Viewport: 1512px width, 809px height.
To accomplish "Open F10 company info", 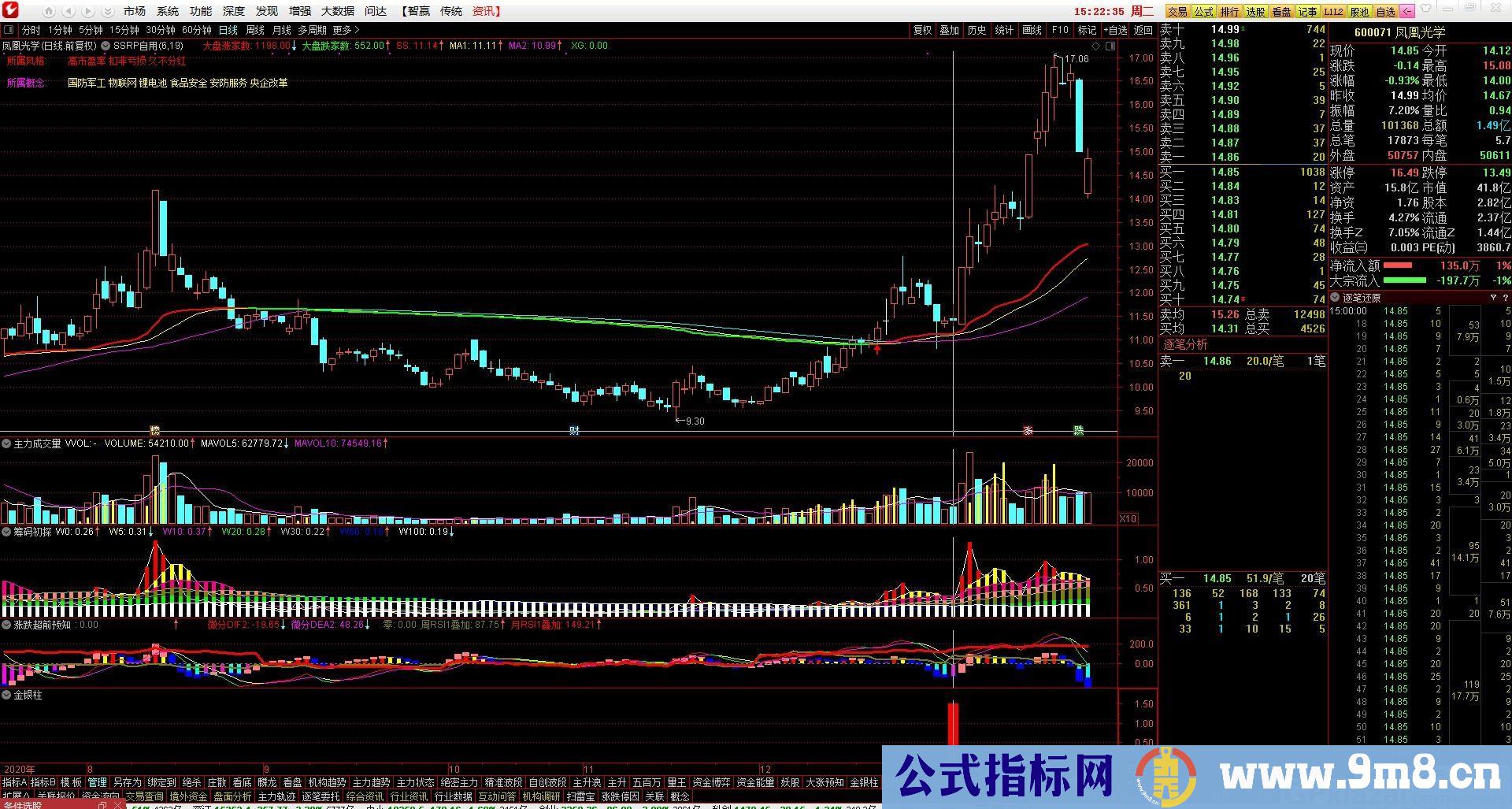I will click(x=1060, y=30).
